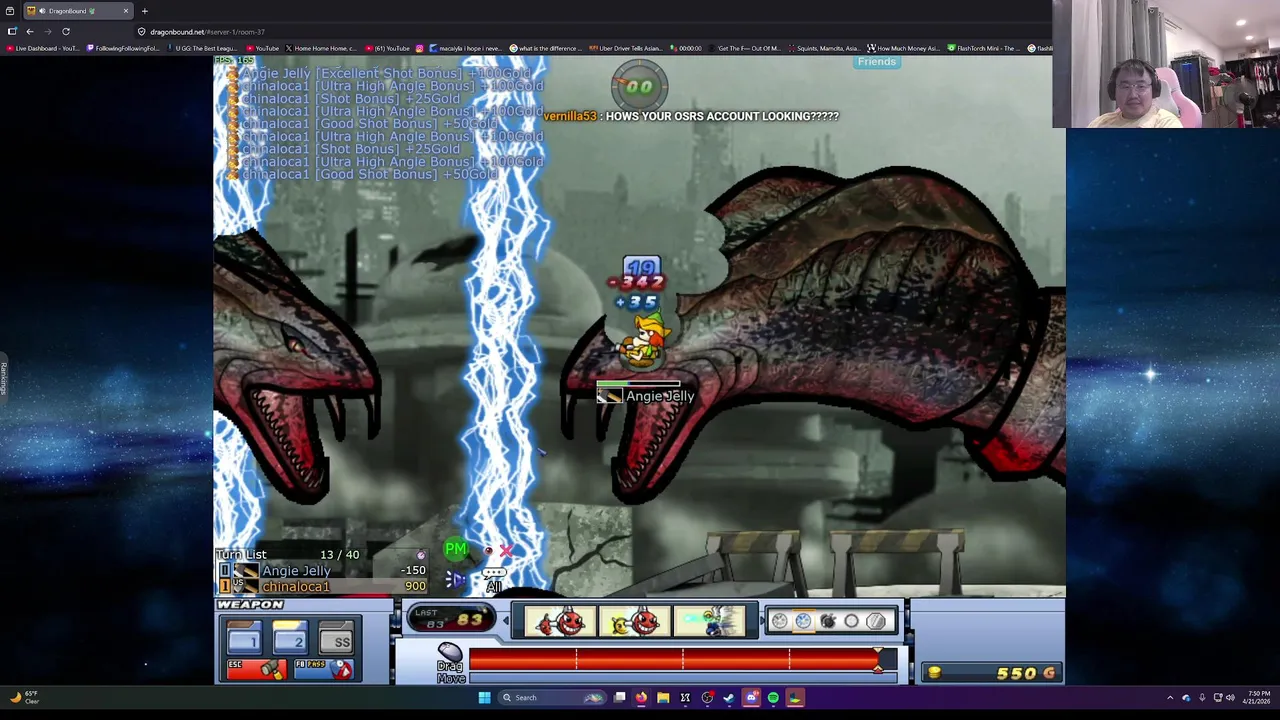
Task: Click the blue move gauge under power bar
Action: coord(683,678)
